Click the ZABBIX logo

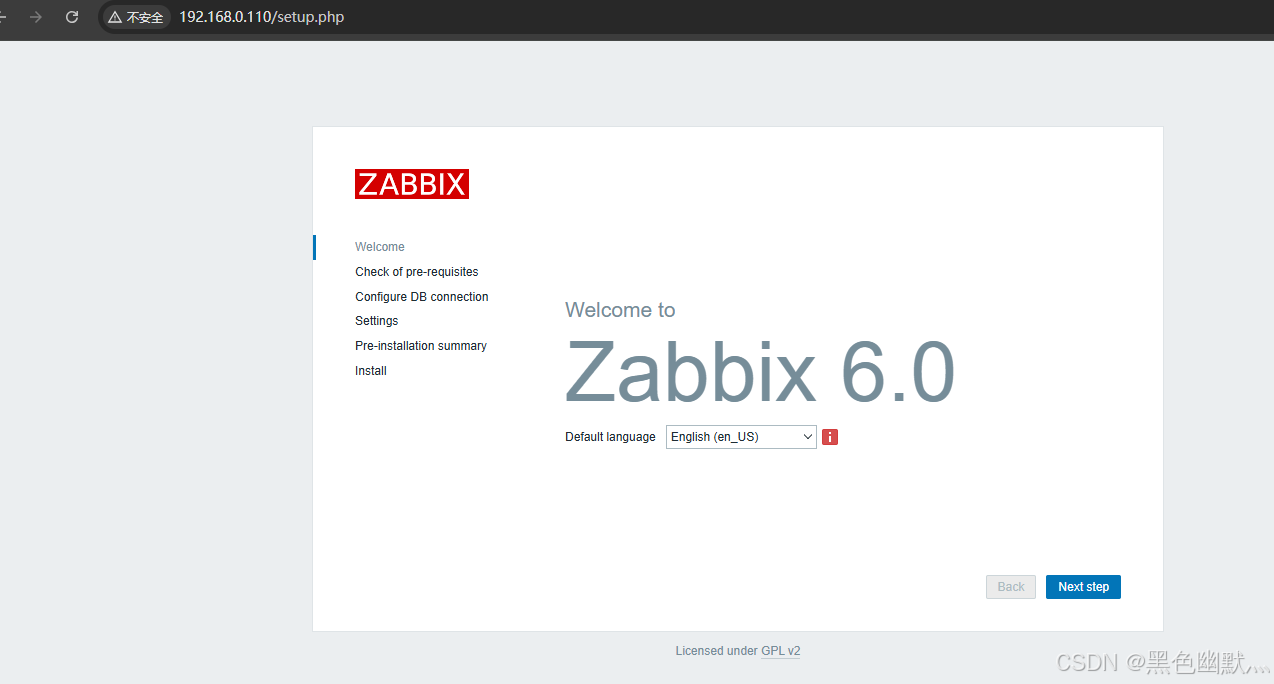point(412,184)
